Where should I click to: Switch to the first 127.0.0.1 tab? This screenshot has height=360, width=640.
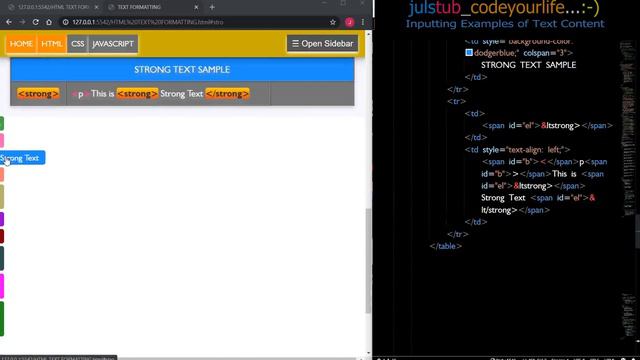(x=53, y=7)
